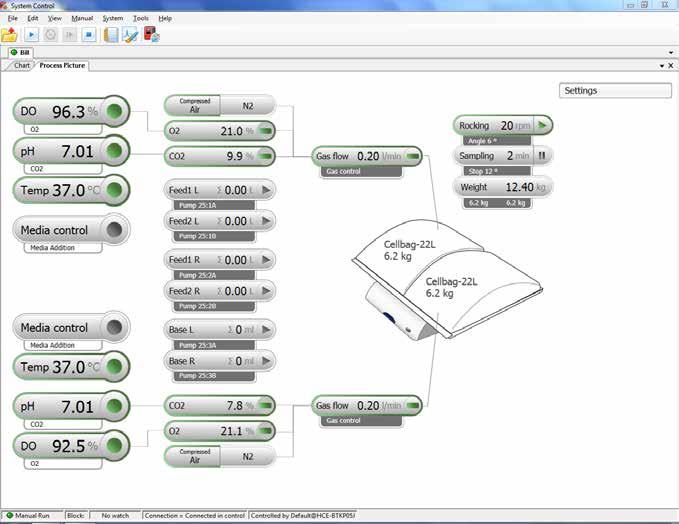Expand the system tab row dropdown arrow
The image size is (679, 524).
point(671,52)
